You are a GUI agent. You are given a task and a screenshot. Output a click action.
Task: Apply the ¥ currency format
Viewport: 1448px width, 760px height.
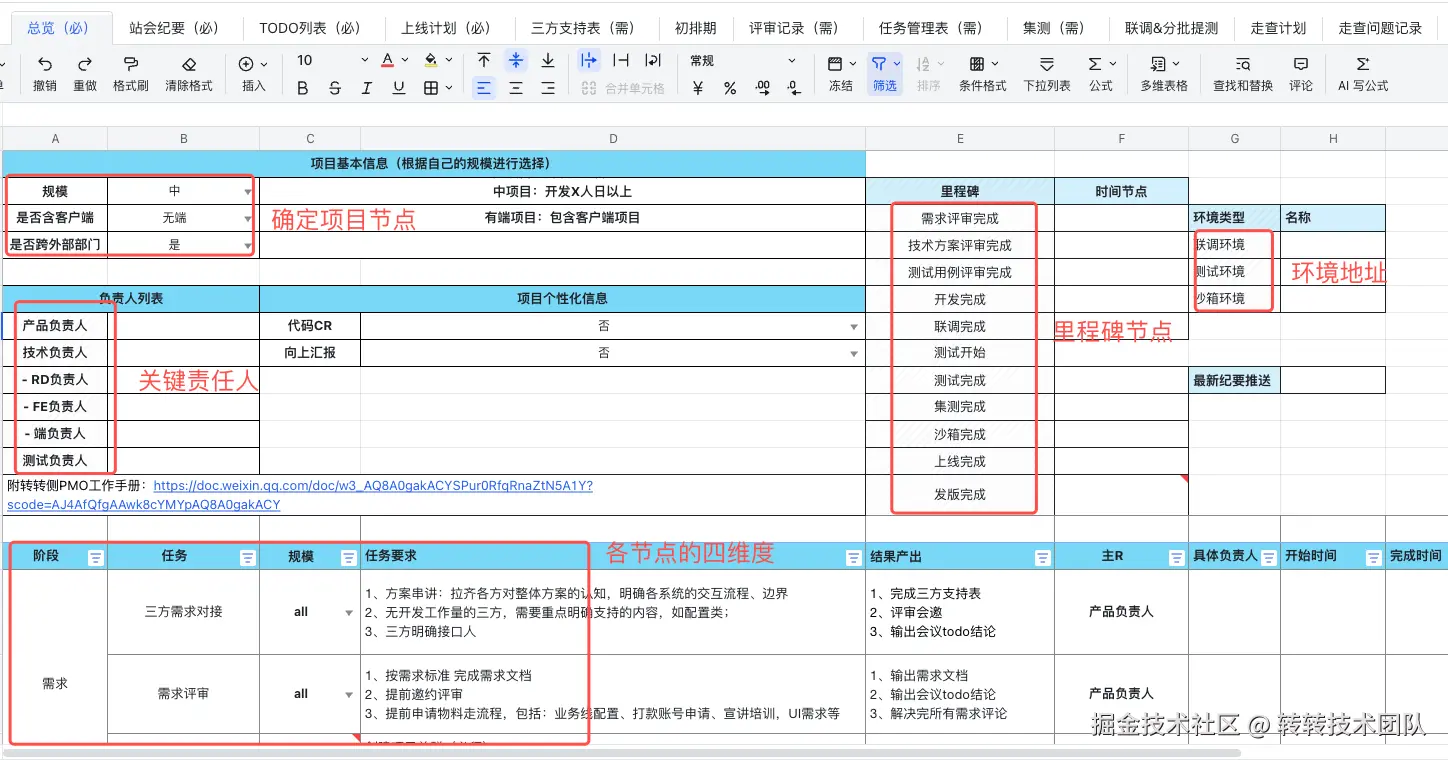click(x=698, y=88)
